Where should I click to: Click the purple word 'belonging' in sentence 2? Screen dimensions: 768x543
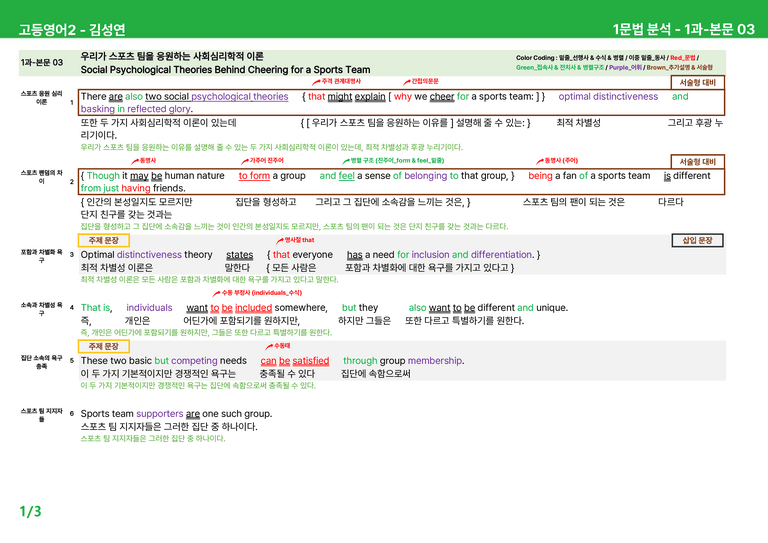[x=426, y=176]
